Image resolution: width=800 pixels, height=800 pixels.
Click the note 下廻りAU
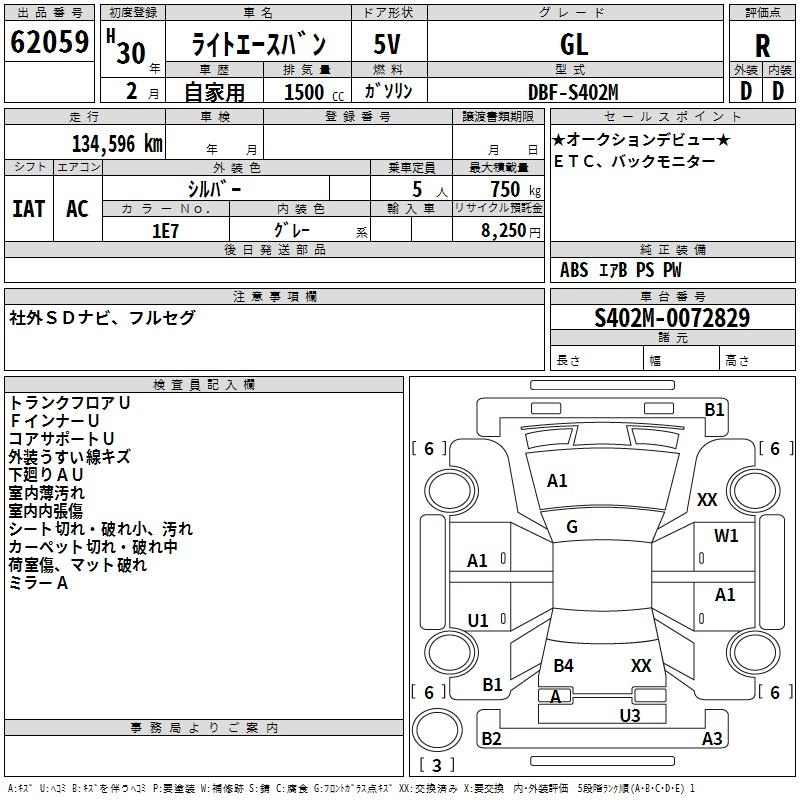46,474
